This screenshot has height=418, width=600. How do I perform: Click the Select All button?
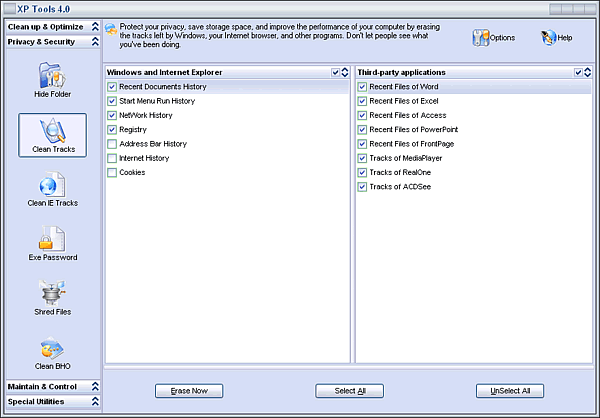coord(349,391)
